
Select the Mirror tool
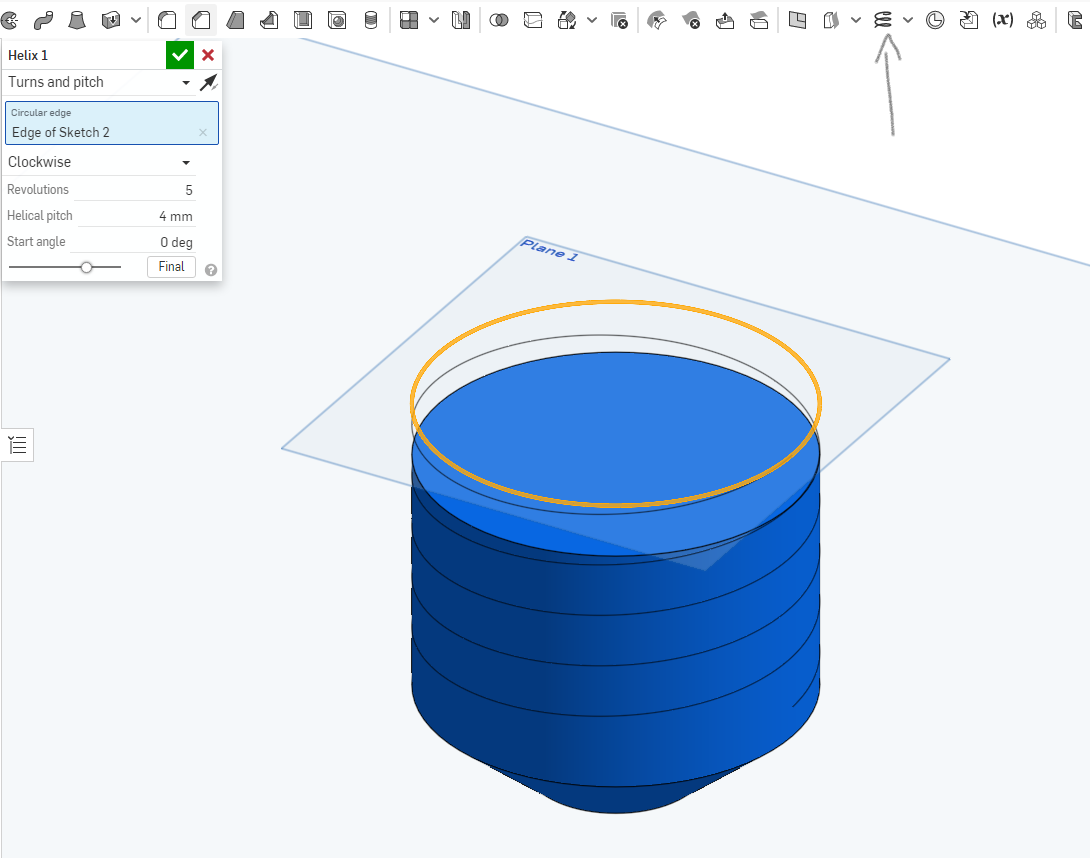[x=461, y=20]
